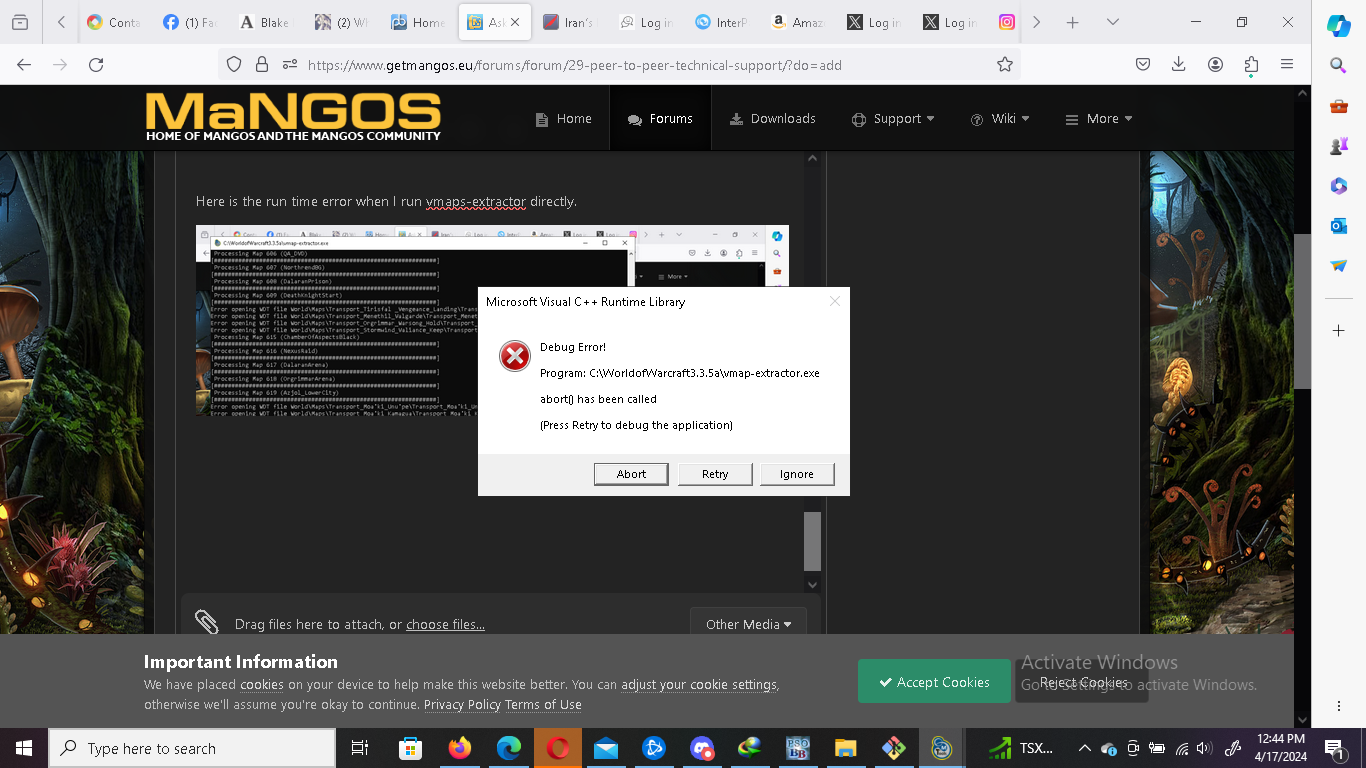Click Retry in the debug error dialog
Image resolution: width=1366 pixels, height=768 pixels.
click(x=715, y=474)
